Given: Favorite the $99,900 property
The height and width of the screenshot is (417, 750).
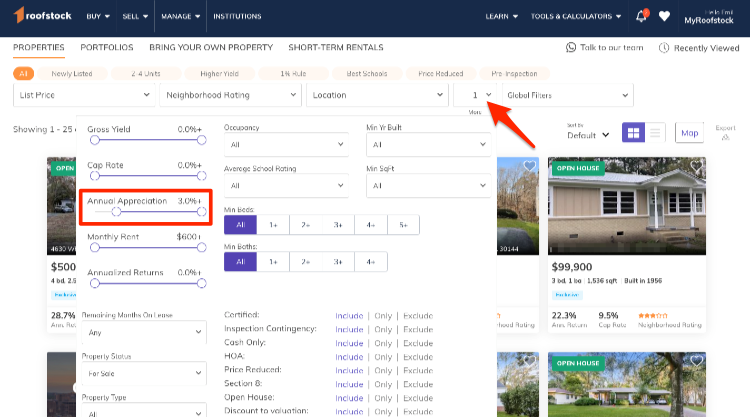Looking at the screenshot, I should pos(696,166).
